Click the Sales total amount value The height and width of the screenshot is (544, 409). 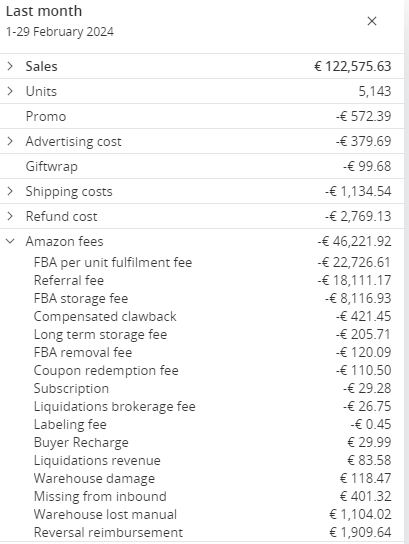pyautogui.click(x=352, y=66)
